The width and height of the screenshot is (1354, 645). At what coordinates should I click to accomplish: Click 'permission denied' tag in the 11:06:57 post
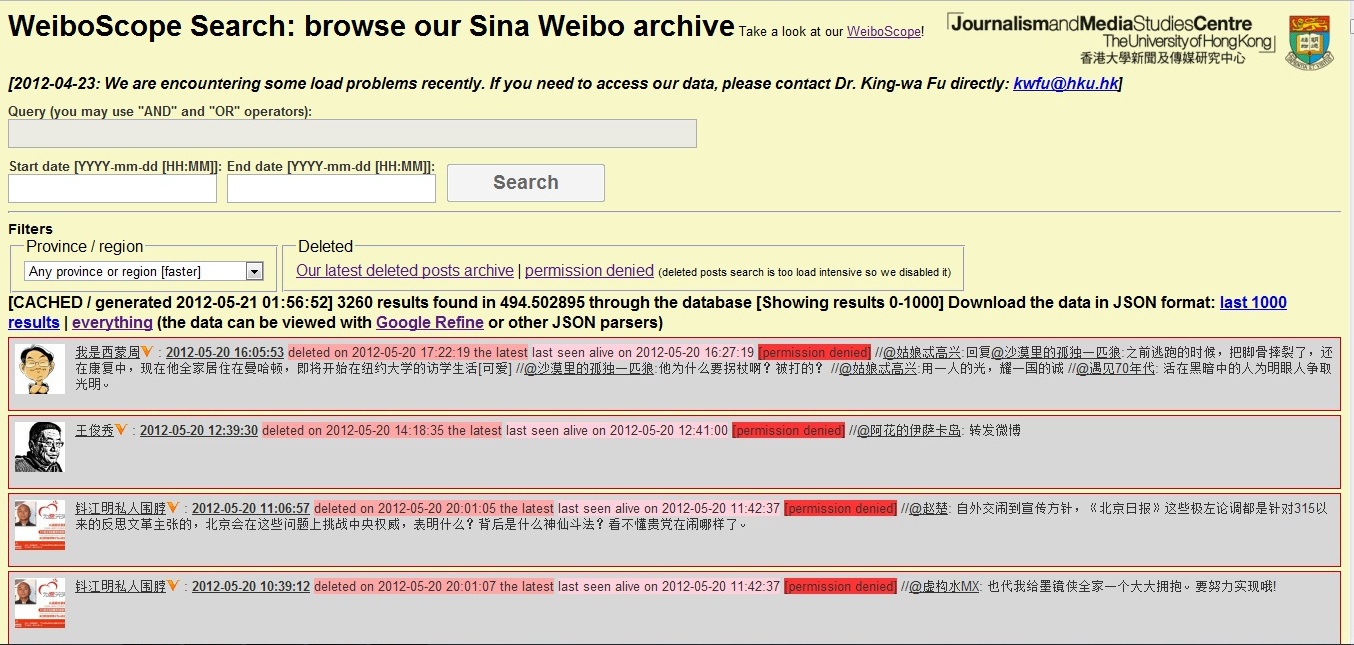840,508
